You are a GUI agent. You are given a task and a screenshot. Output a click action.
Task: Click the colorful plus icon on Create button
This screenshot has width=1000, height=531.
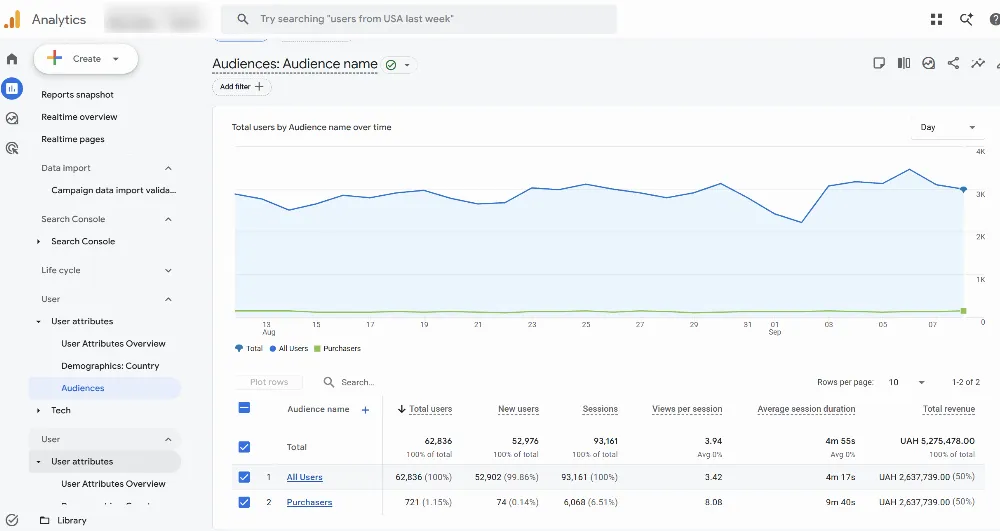click(x=55, y=58)
